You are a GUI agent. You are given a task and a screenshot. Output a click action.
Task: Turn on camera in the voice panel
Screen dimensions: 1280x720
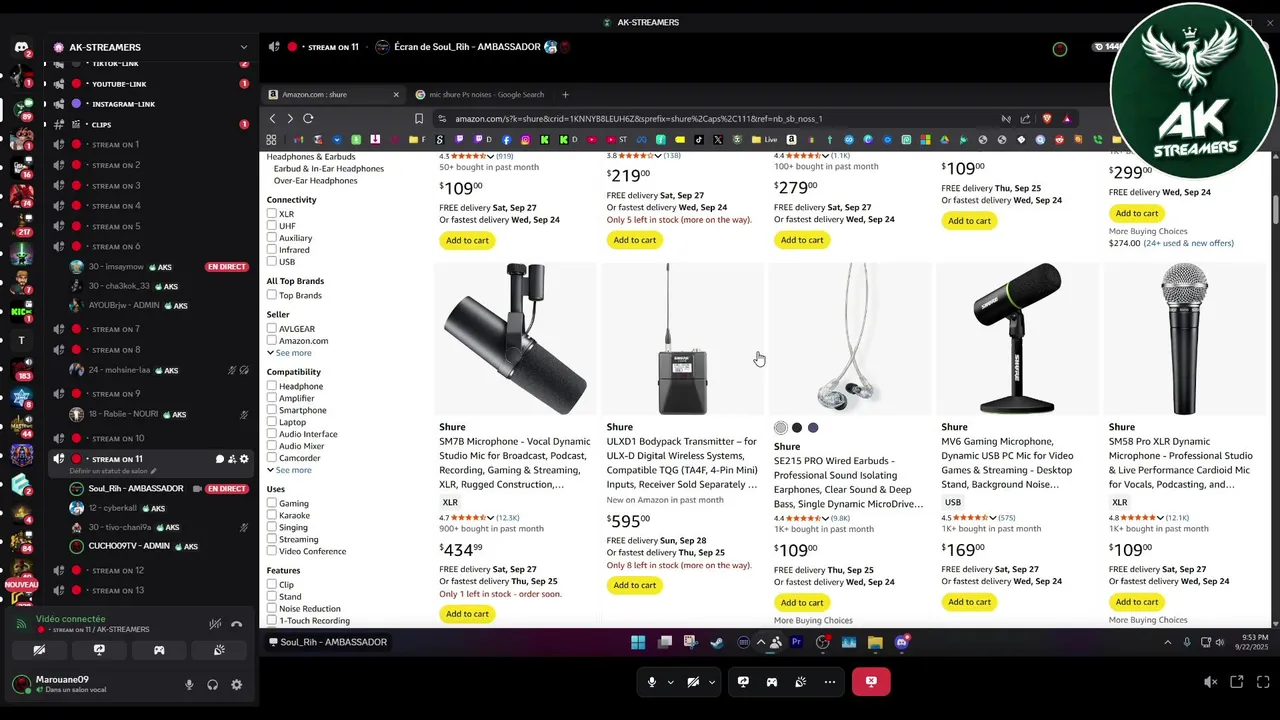tap(39, 650)
